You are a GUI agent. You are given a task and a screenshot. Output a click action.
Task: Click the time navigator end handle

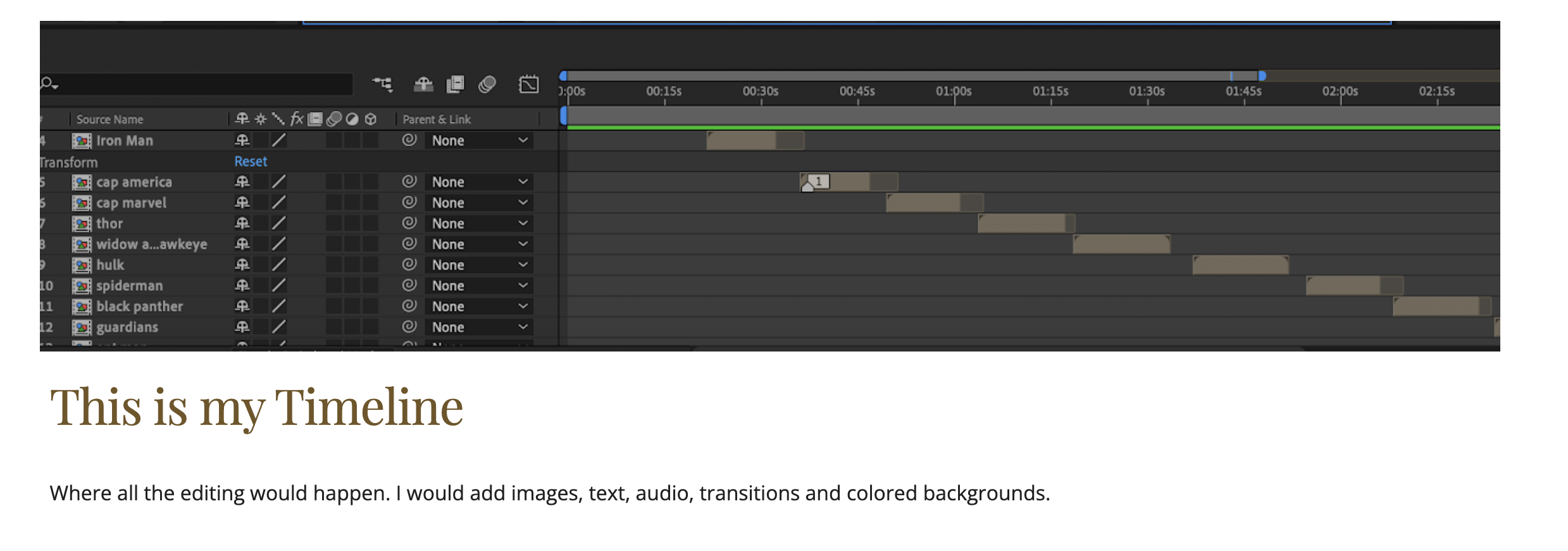[x=1262, y=76]
